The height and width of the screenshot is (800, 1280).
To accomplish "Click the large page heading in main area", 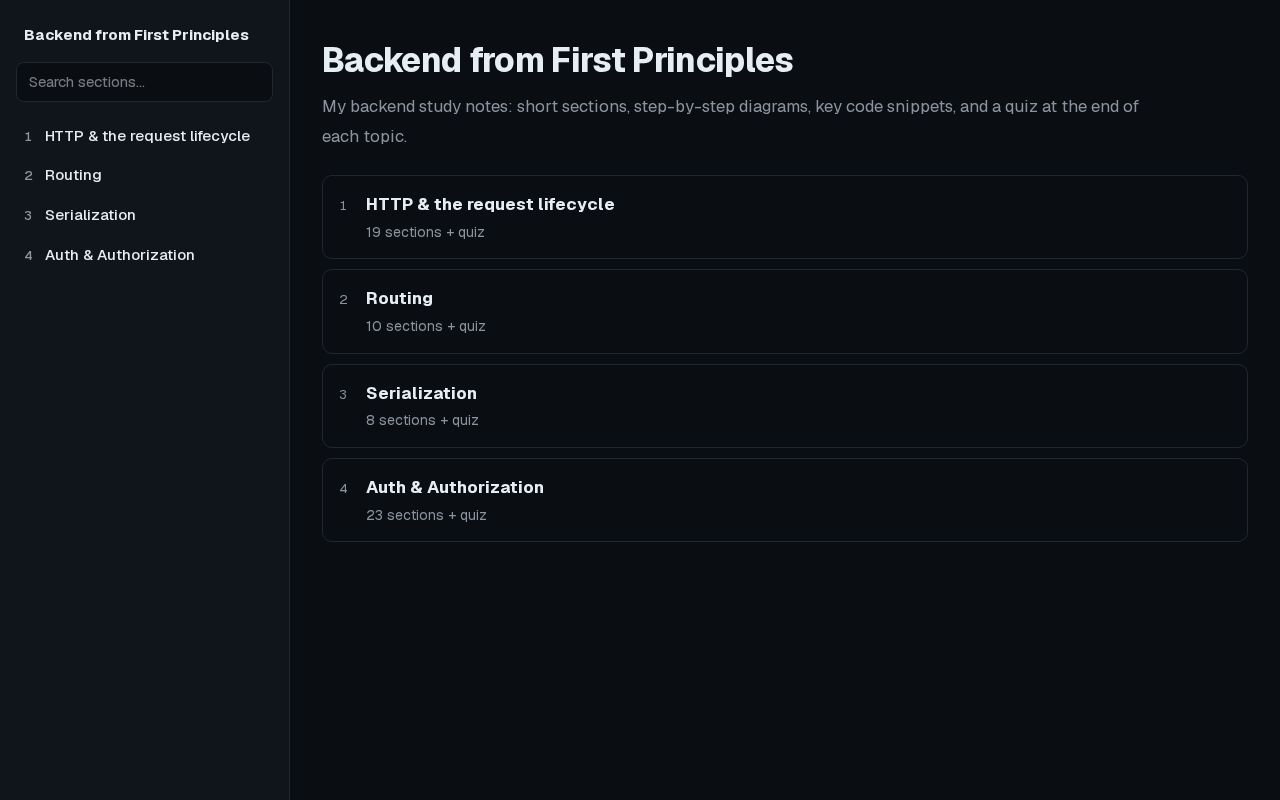I will point(557,60).
